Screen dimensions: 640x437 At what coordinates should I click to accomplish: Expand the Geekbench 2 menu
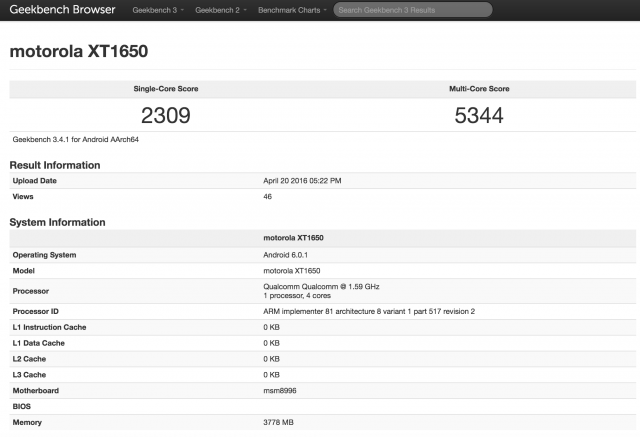[221, 10]
